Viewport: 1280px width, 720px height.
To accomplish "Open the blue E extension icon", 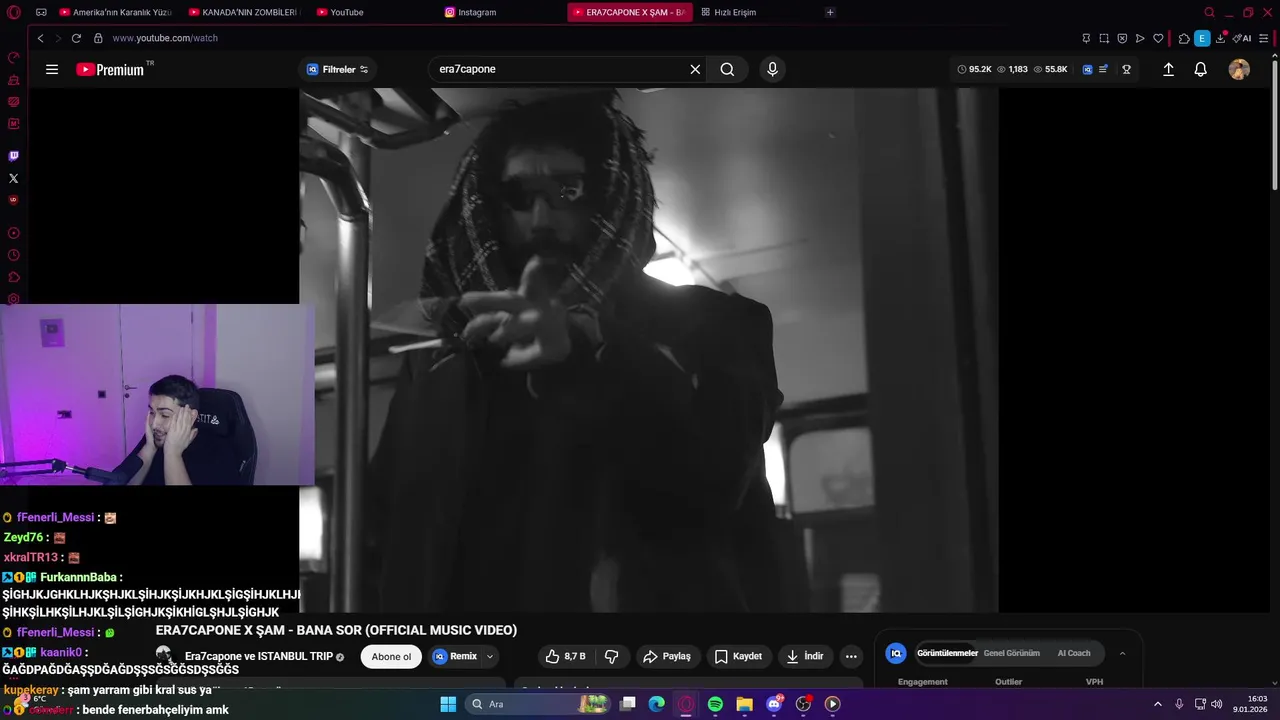I will tap(1202, 38).
